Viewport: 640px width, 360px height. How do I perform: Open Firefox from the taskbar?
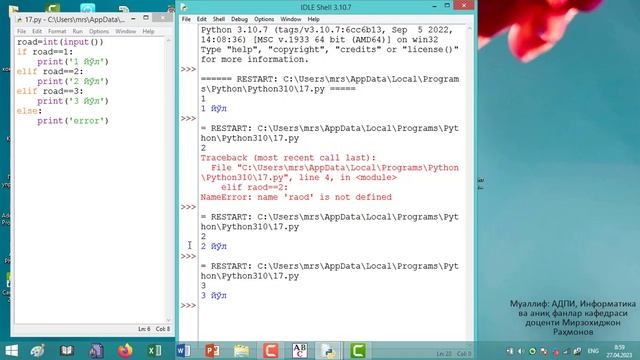tap(126, 351)
